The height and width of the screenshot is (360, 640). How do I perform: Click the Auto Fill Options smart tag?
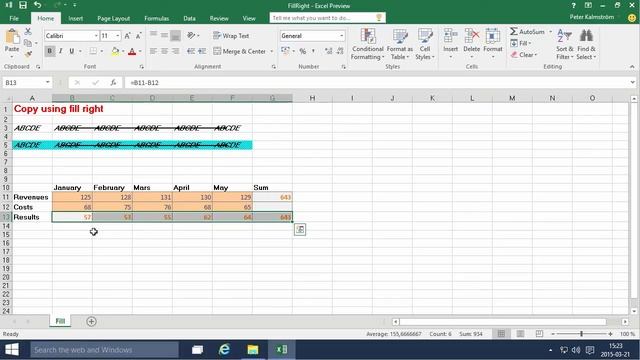300,229
